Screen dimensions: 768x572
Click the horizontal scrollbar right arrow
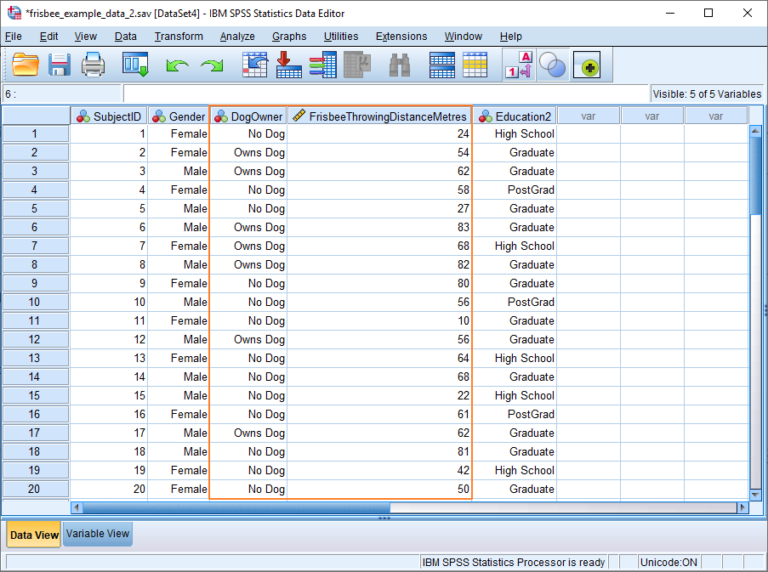tap(743, 507)
